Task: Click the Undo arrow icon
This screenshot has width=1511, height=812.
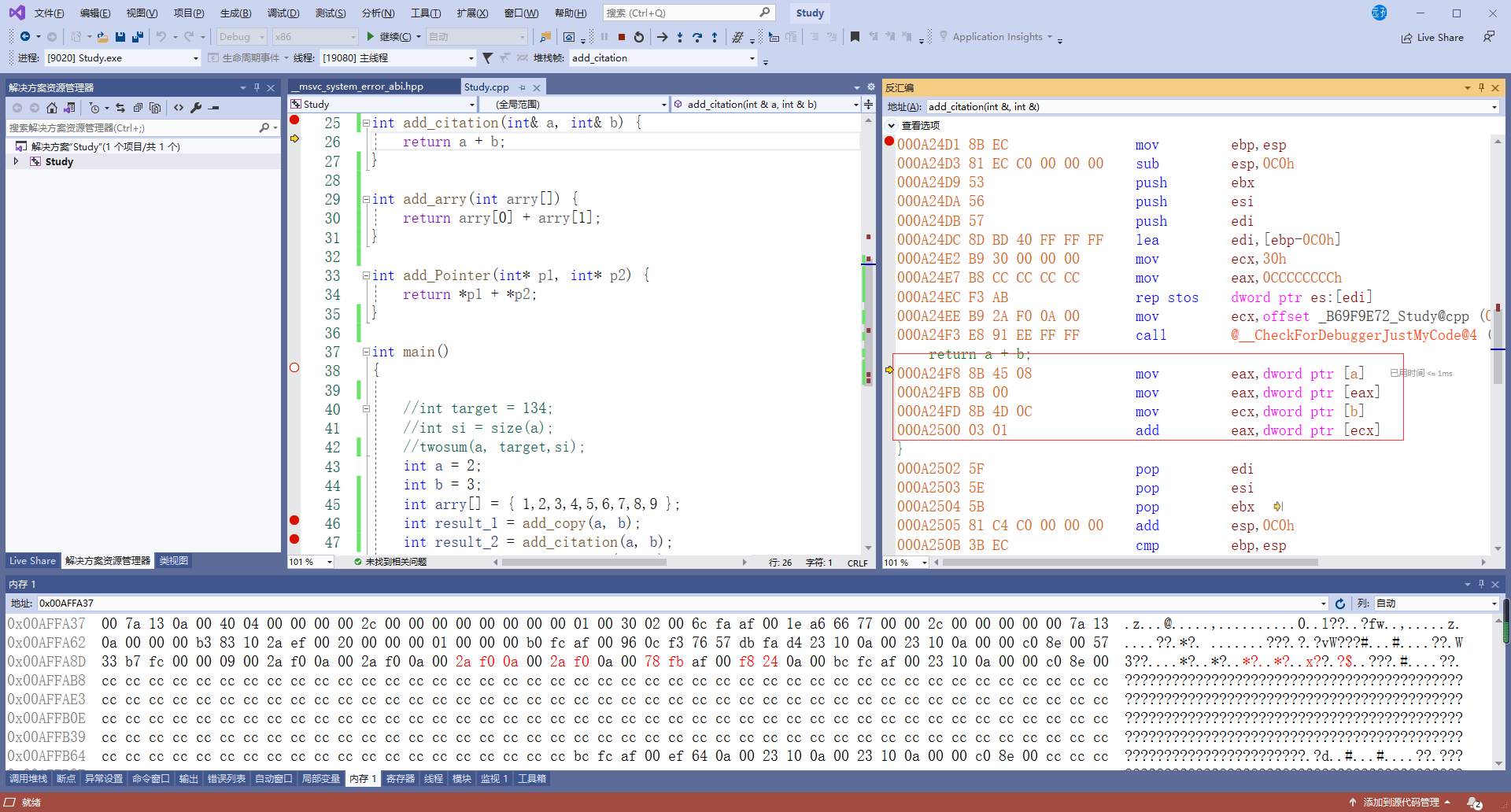Action: (161, 37)
